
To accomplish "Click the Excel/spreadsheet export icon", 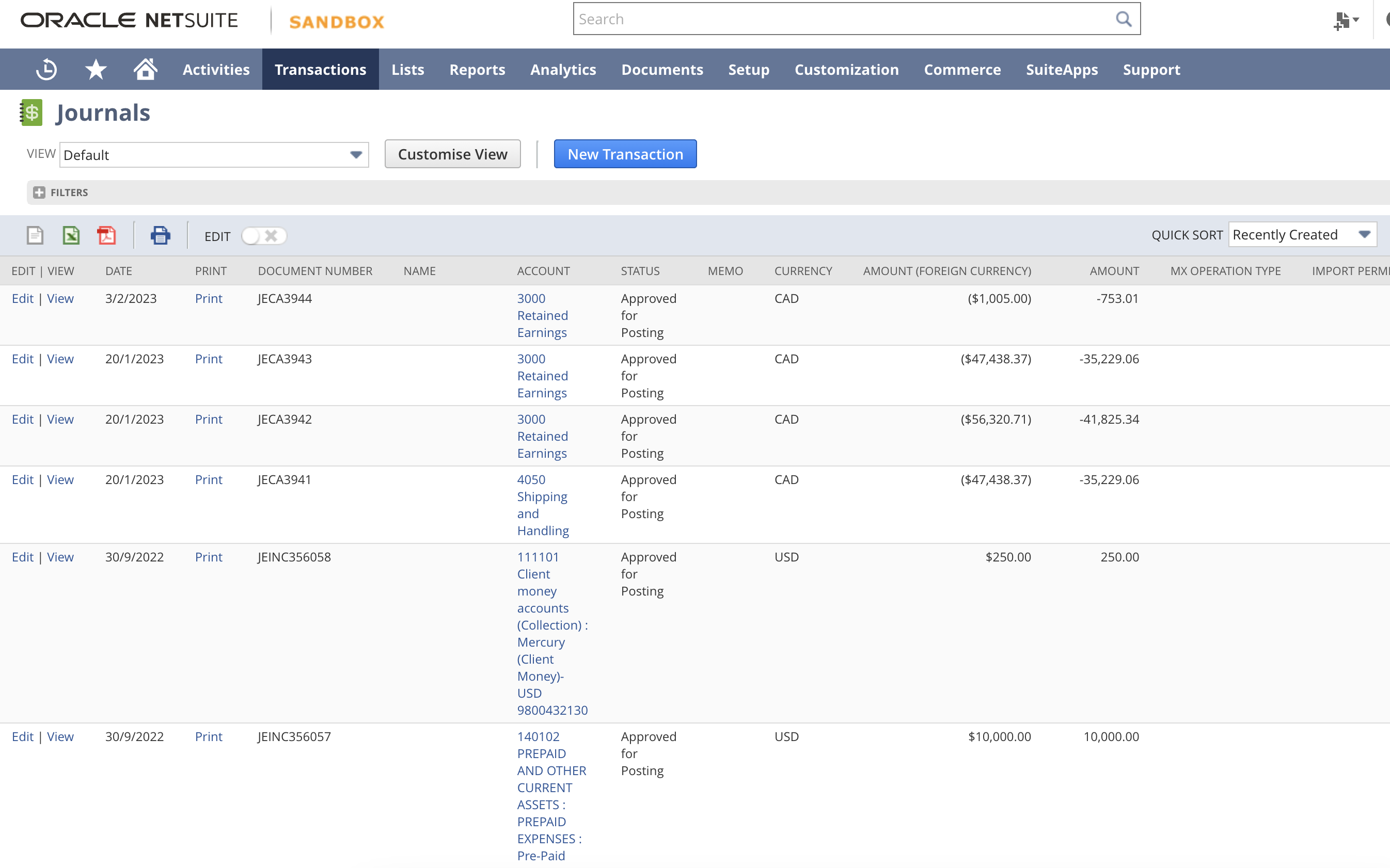I will point(71,235).
